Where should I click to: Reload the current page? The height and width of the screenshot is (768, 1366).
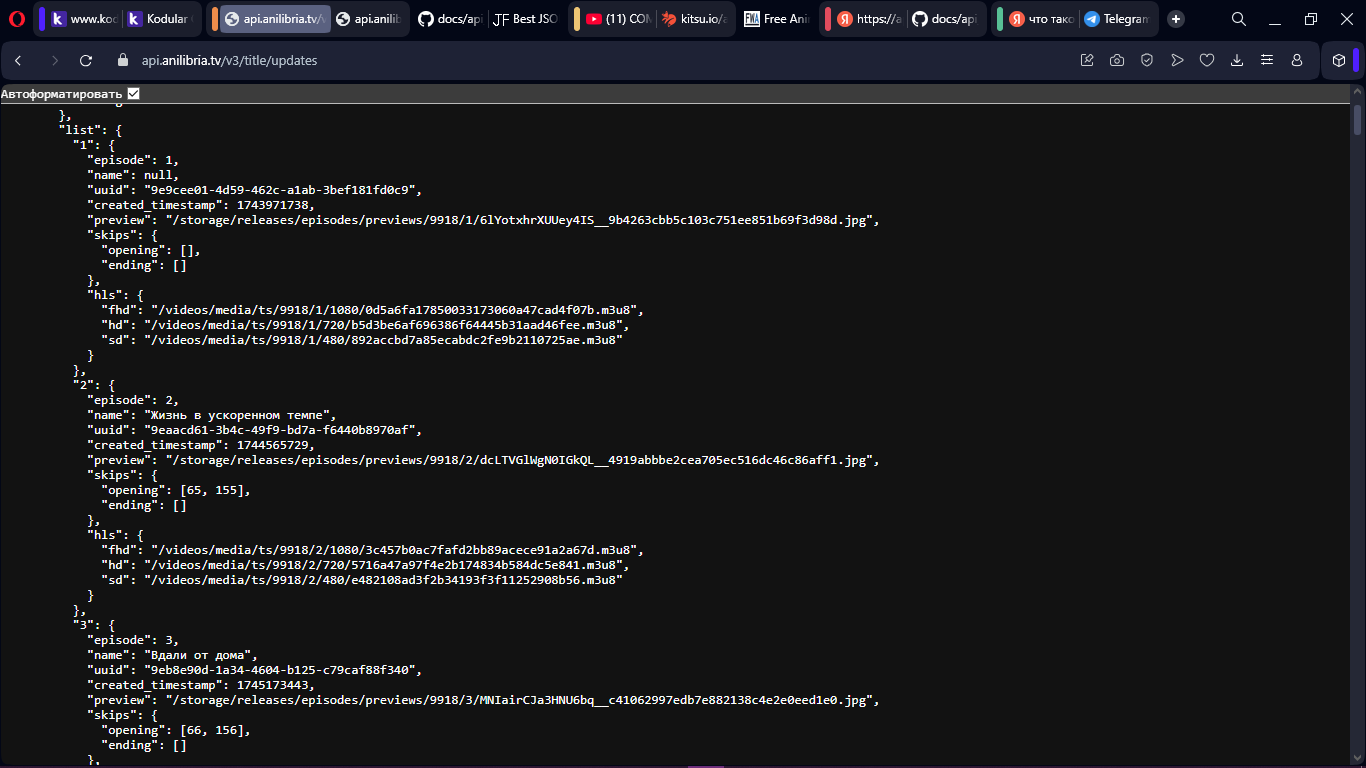[x=86, y=60]
